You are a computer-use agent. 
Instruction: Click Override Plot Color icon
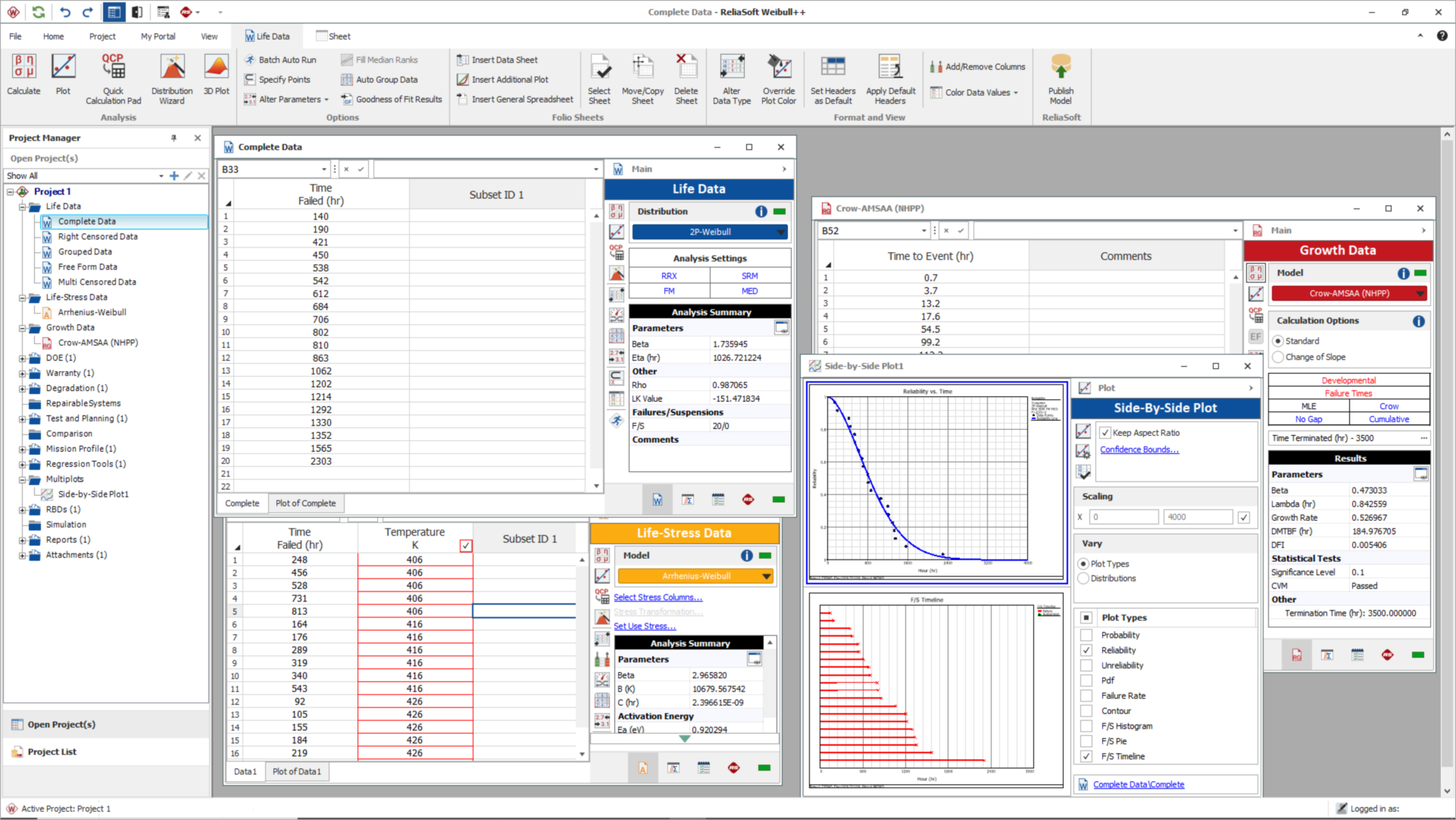779,79
